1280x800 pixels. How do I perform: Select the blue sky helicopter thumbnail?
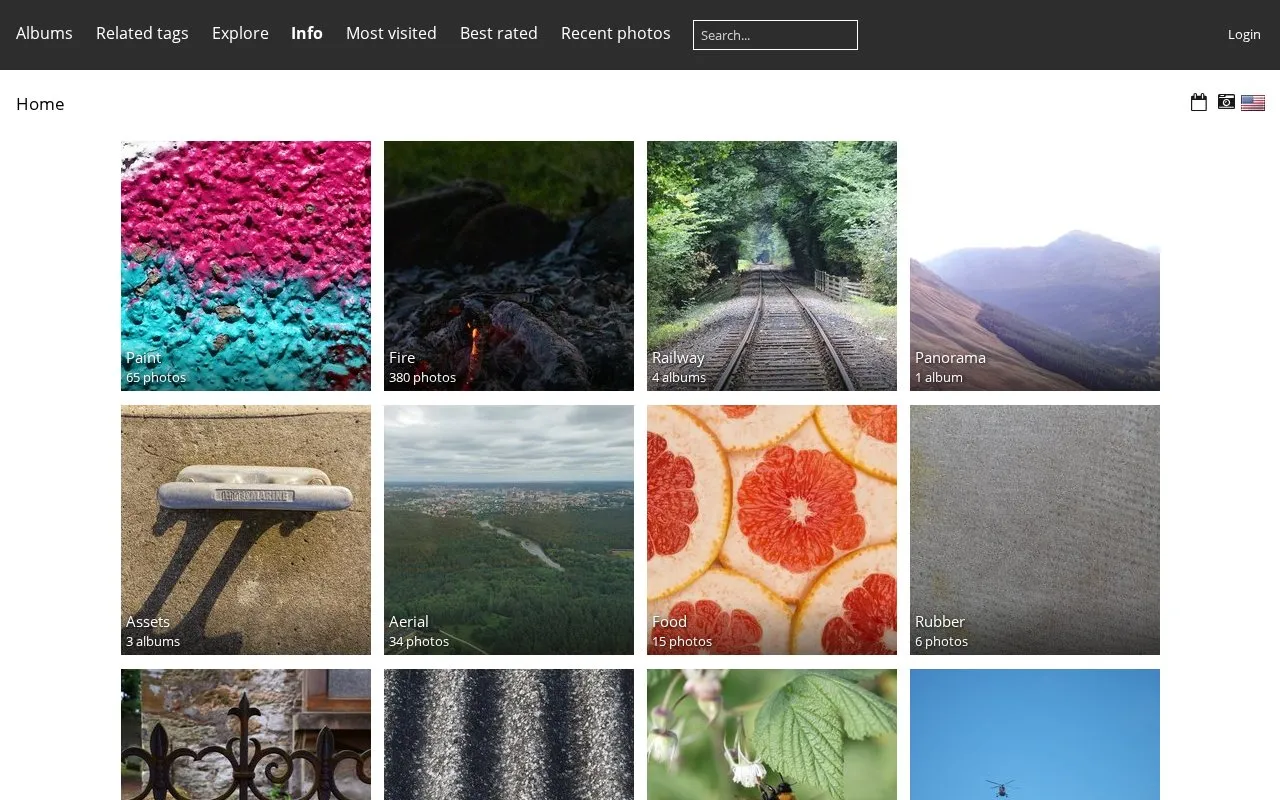tap(1035, 734)
